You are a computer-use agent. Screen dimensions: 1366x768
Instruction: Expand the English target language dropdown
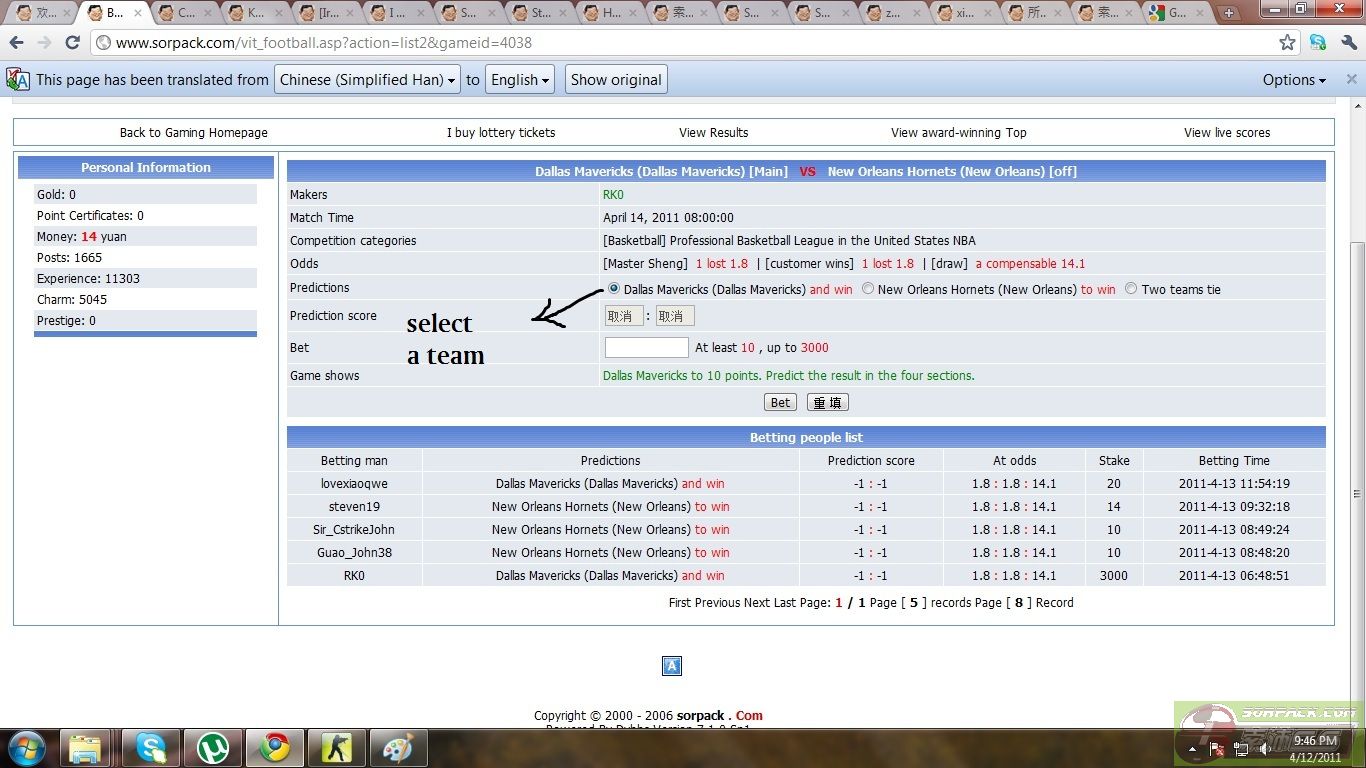coord(521,80)
